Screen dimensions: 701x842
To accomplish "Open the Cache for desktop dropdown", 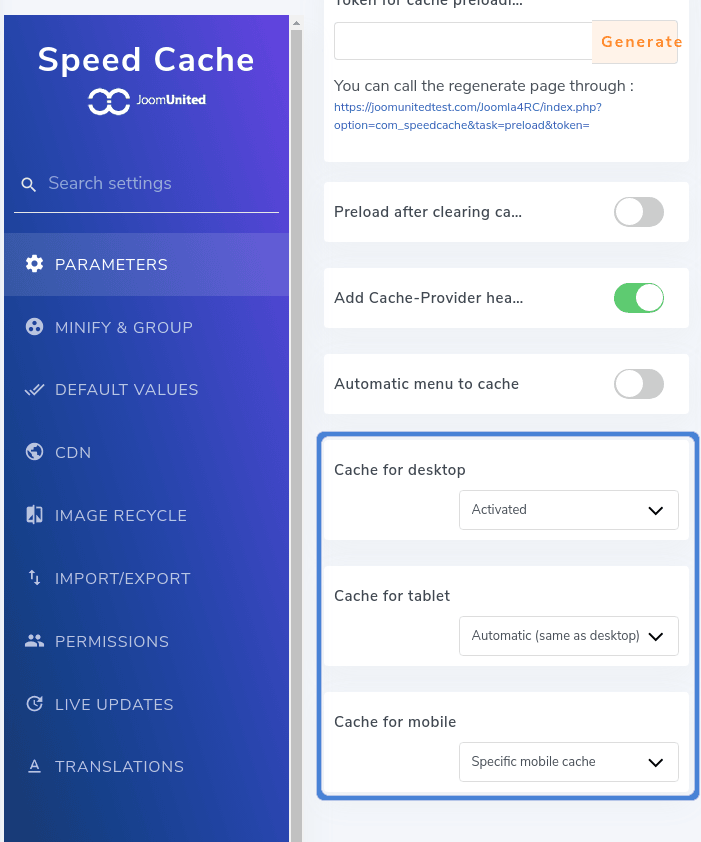I will click(568, 510).
